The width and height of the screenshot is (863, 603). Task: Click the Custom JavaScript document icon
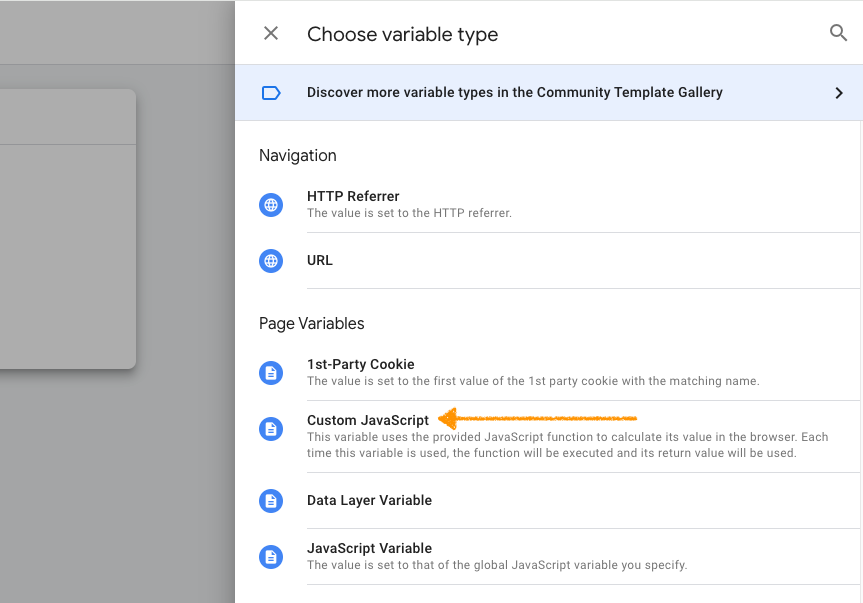[271, 429]
